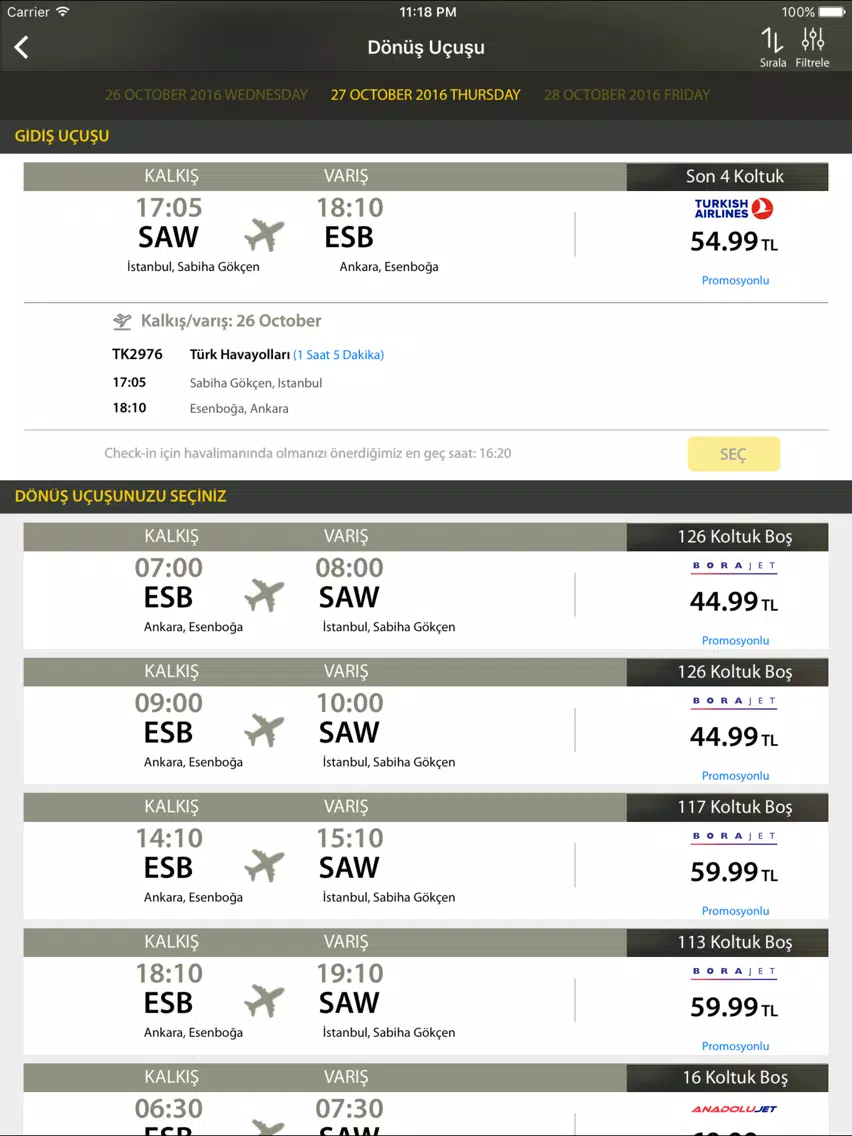
Task: Tap the back arrow icon
Action: (x=22, y=48)
